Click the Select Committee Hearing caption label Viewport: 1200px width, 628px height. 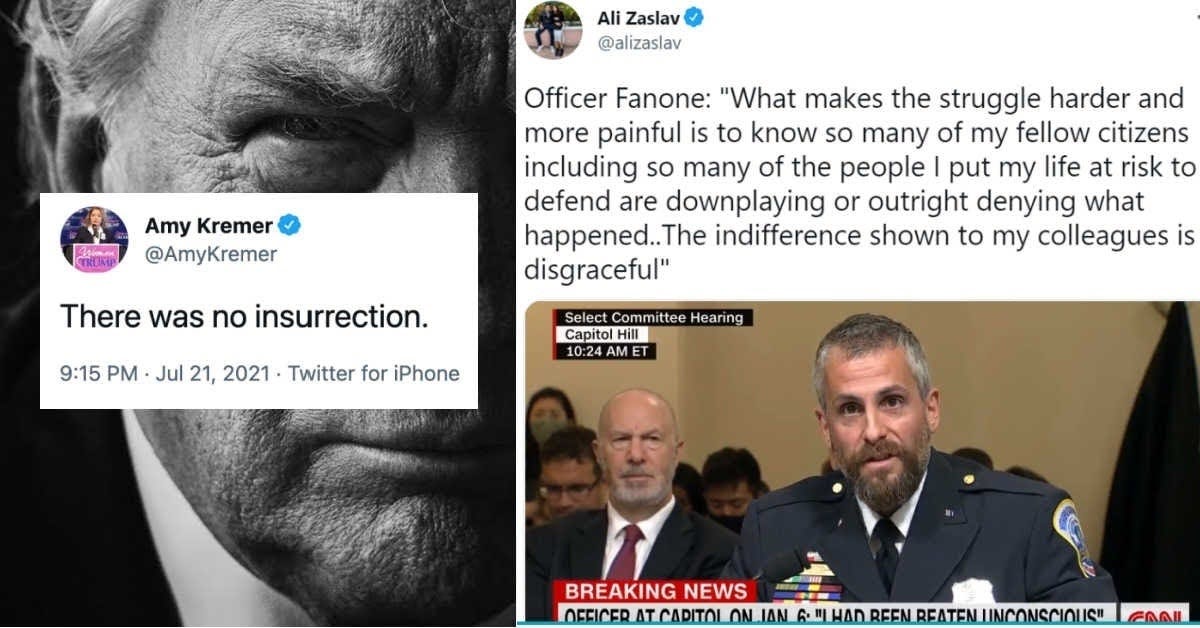click(x=653, y=318)
